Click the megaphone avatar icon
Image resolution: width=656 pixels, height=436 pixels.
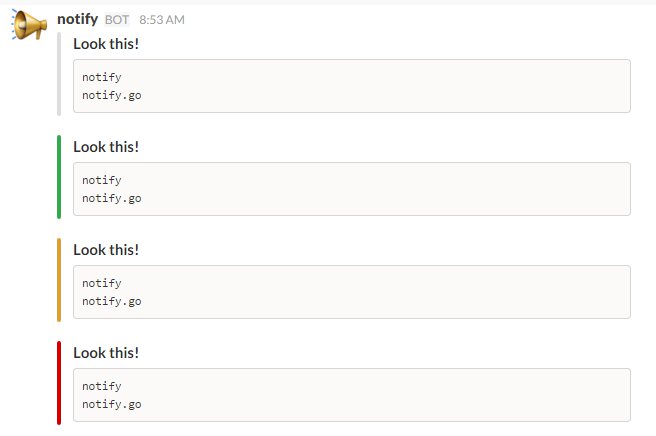[x=29, y=26]
